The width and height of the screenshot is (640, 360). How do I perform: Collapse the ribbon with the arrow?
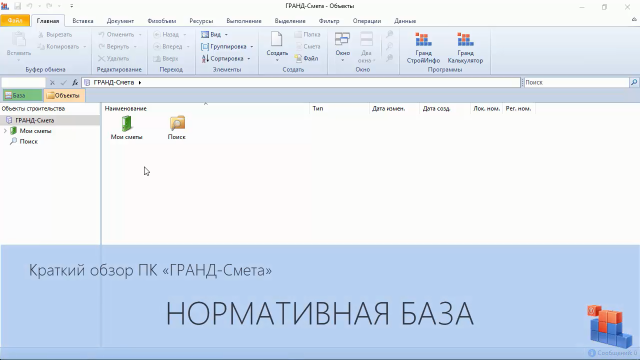(x=634, y=20)
